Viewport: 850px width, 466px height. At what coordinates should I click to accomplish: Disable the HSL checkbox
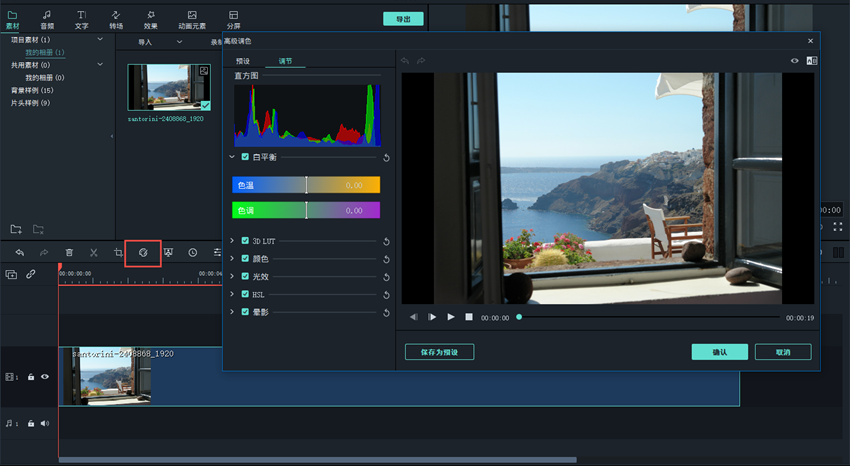click(245, 295)
